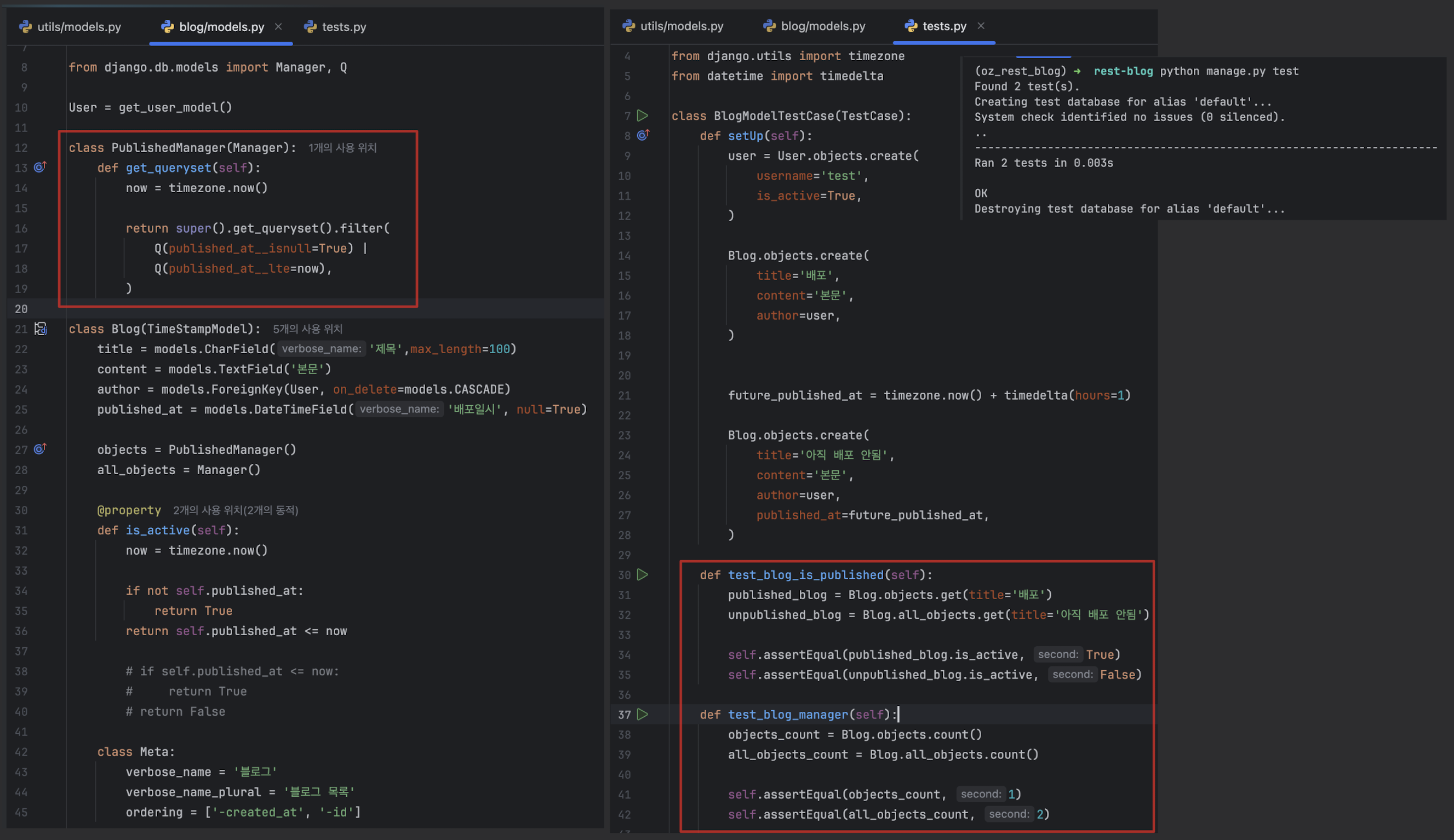Click 'second:' parameter hint before False

pos(1072,674)
